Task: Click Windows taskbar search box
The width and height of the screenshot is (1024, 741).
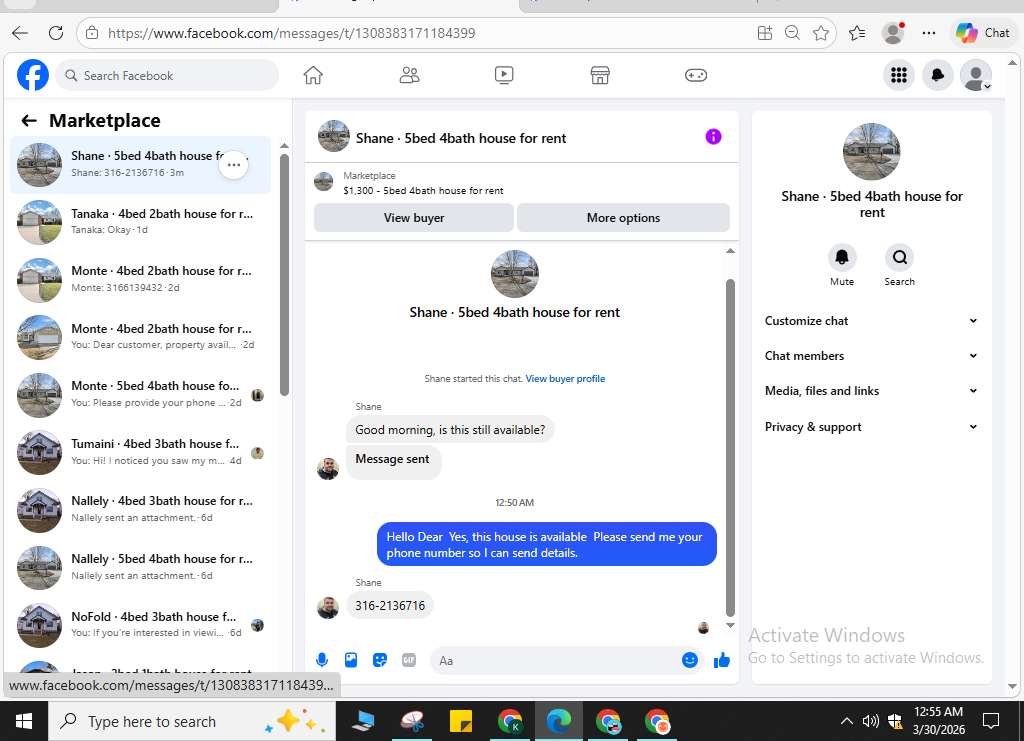Action: click(192, 721)
